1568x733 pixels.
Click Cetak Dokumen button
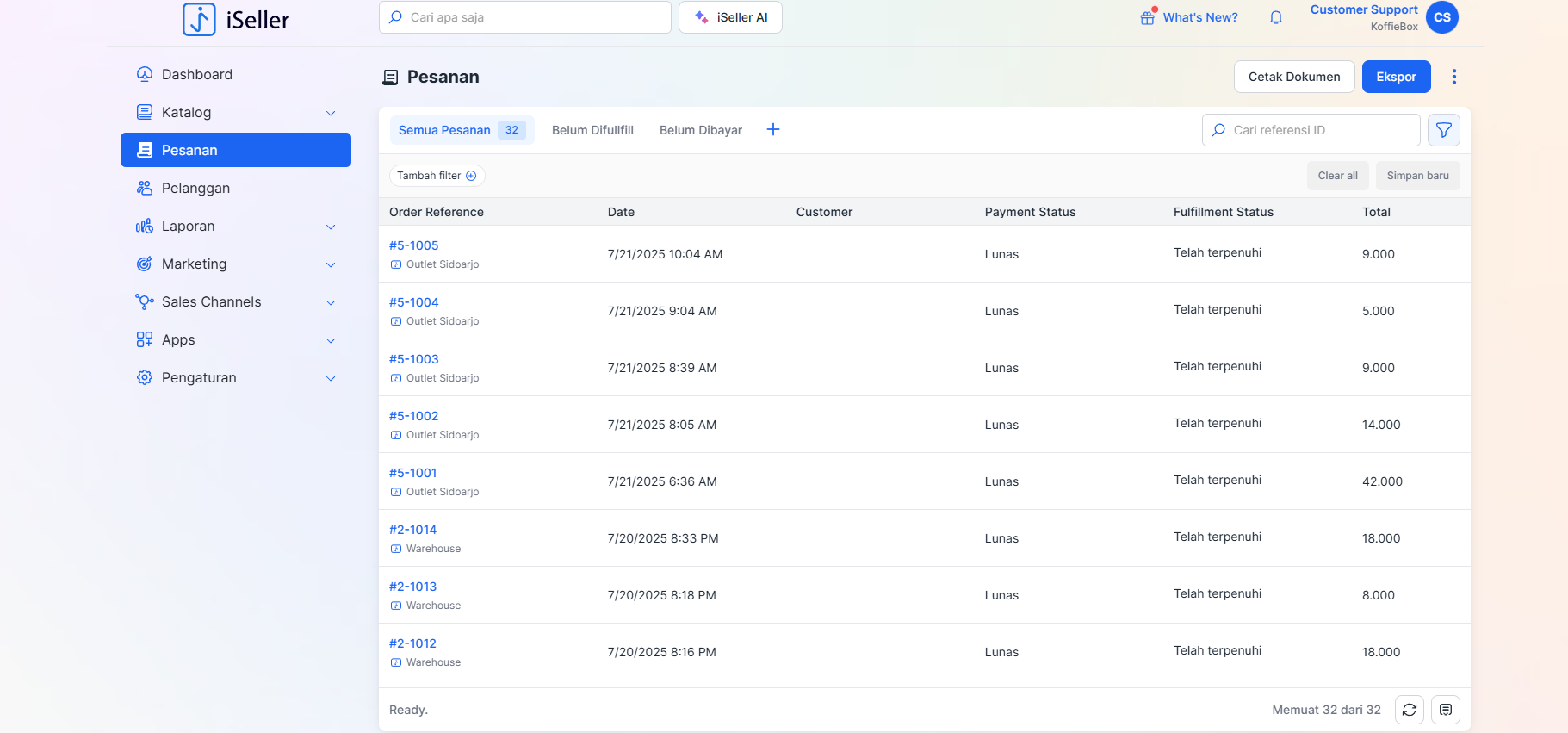tap(1294, 77)
